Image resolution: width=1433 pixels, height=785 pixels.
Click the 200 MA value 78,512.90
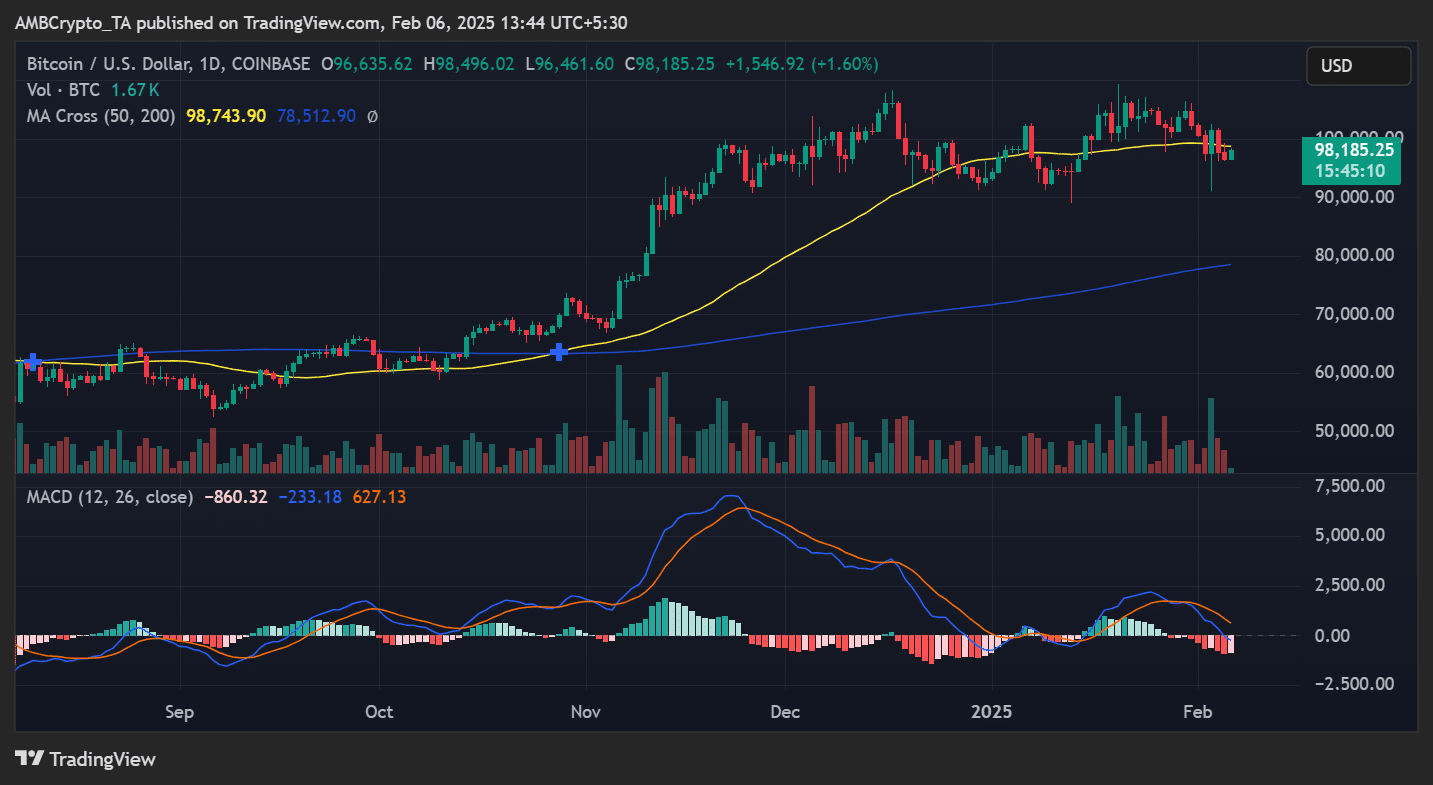pyautogui.click(x=316, y=116)
